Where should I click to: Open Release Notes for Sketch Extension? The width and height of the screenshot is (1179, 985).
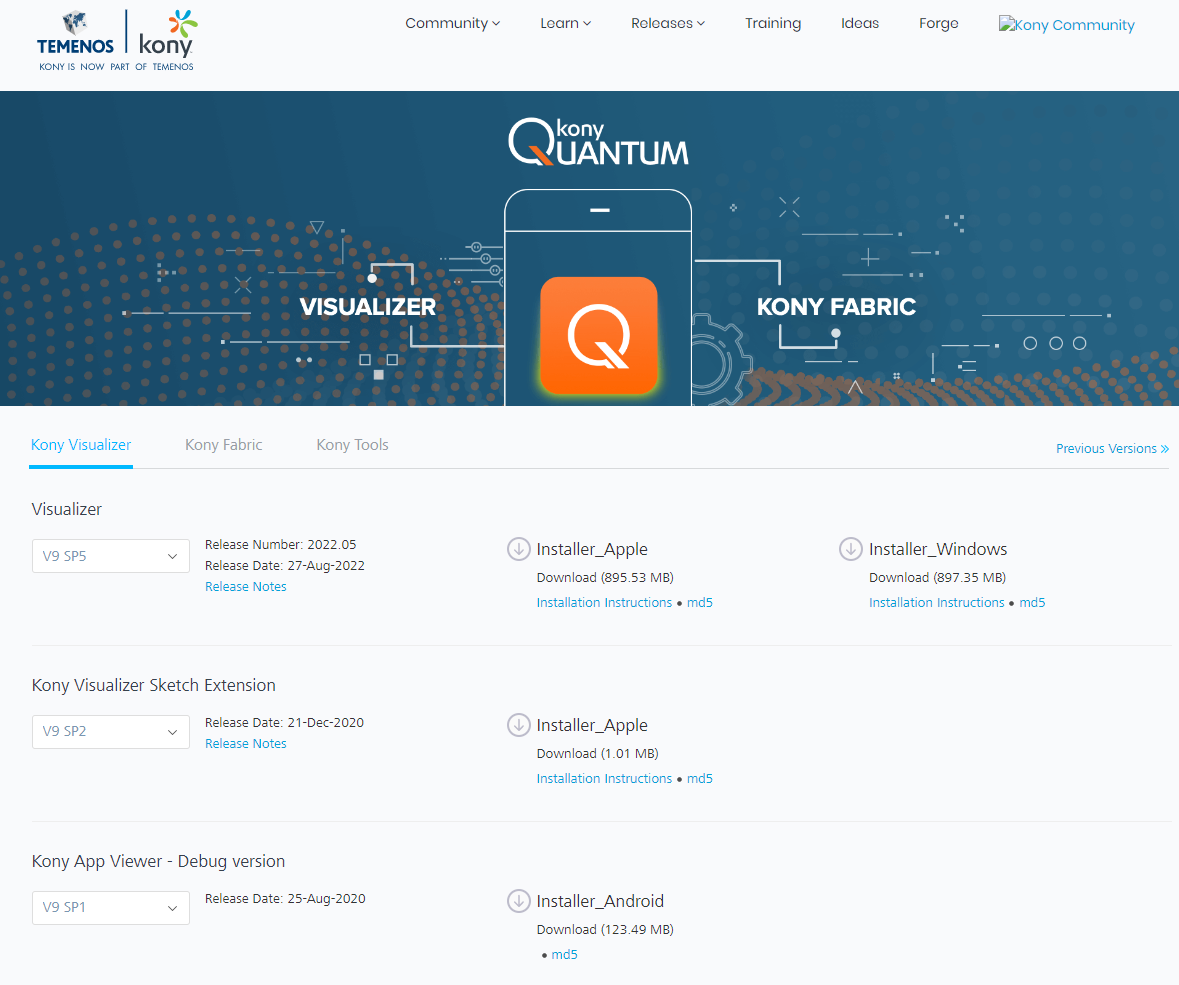pyautogui.click(x=246, y=744)
